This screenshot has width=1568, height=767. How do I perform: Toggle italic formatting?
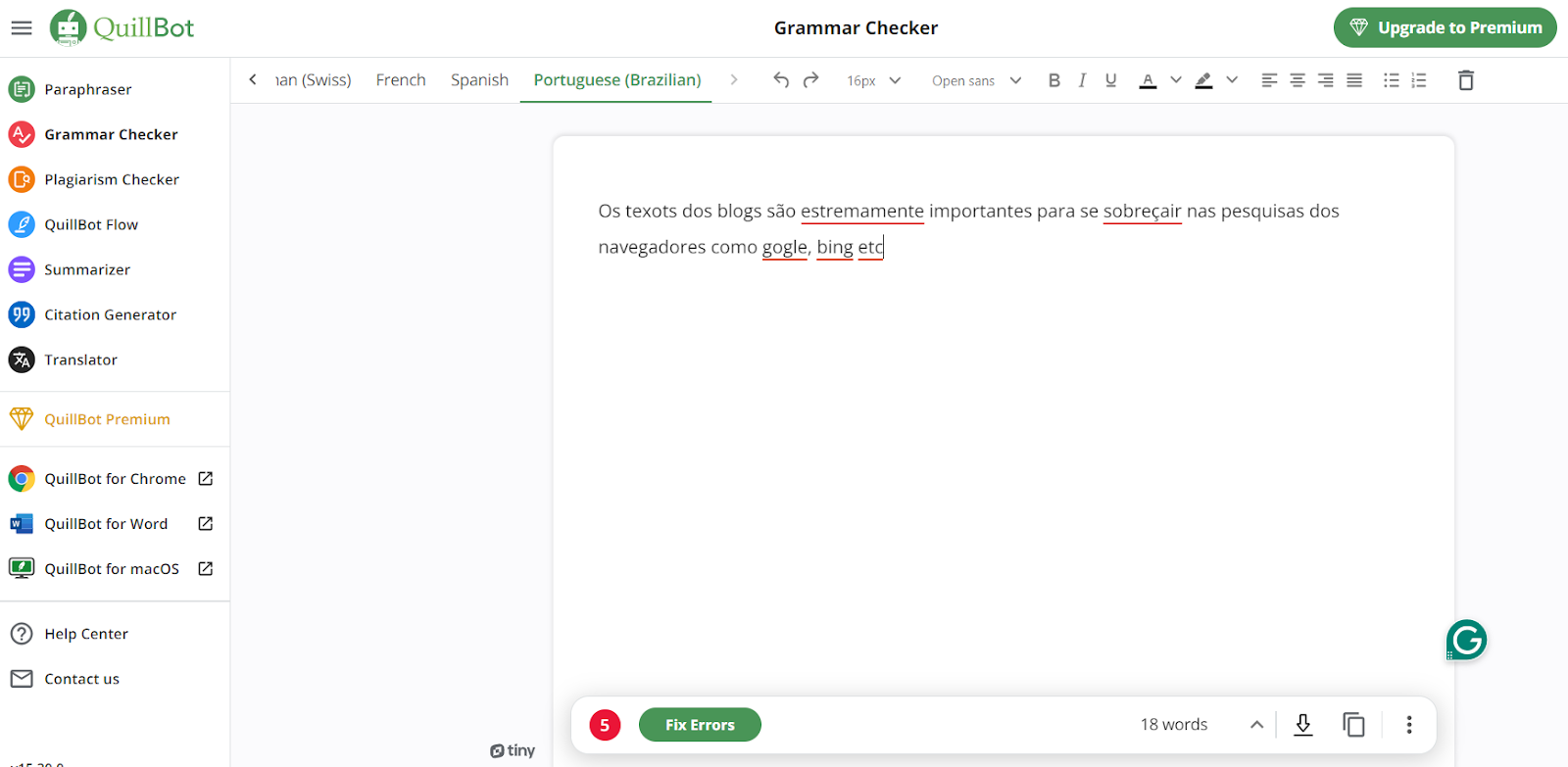[x=1082, y=80]
